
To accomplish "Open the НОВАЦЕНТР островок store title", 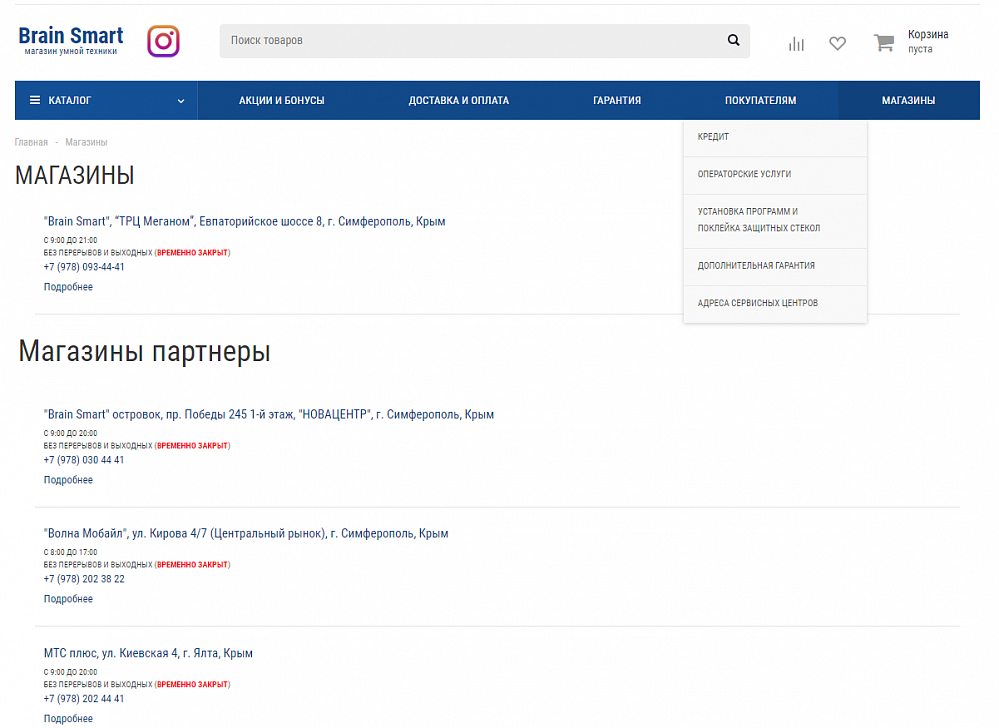I will click(x=269, y=415).
